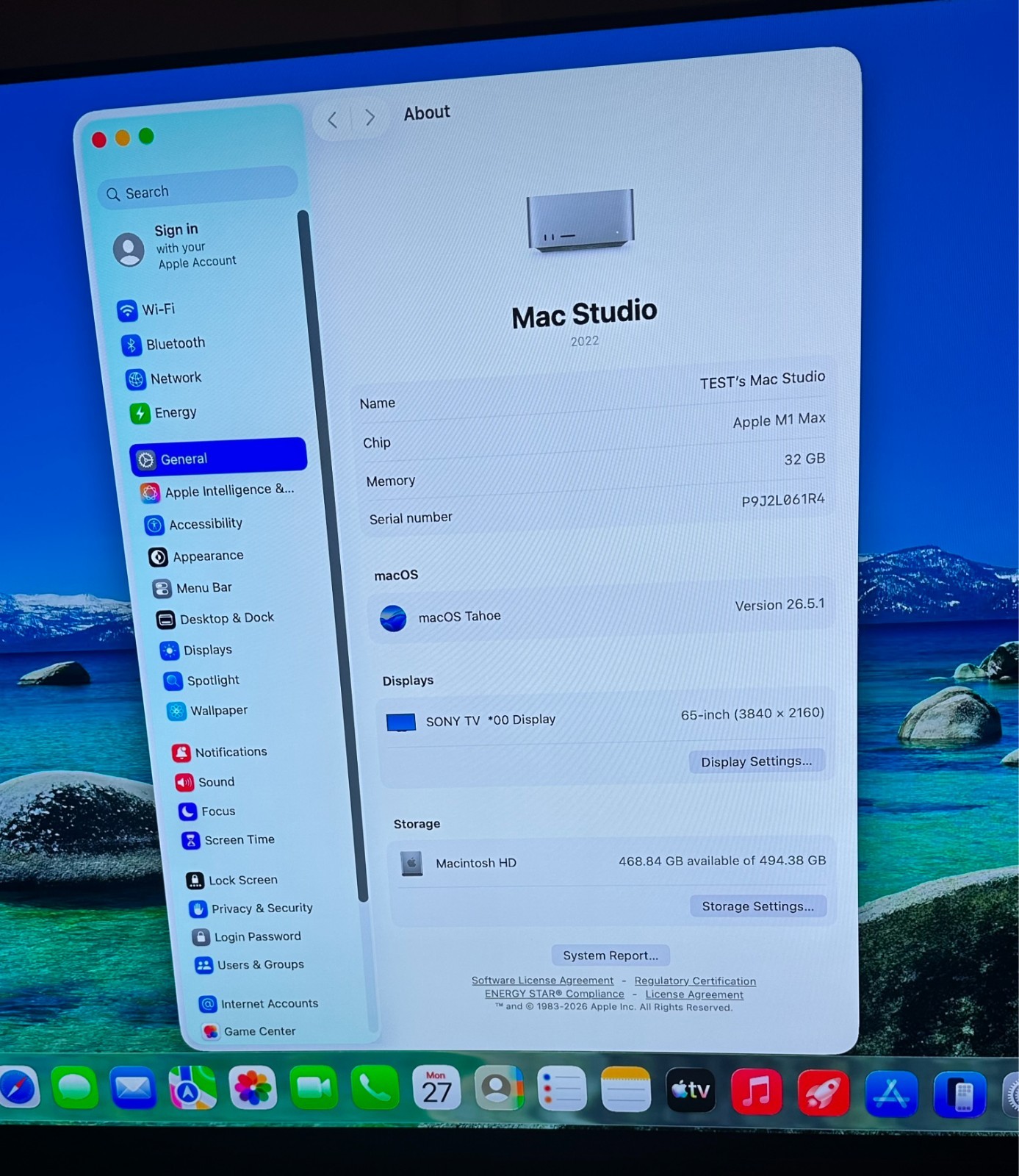Open Appearance settings
Viewport: 1019px width, 1176px height.
tap(196, 556)
